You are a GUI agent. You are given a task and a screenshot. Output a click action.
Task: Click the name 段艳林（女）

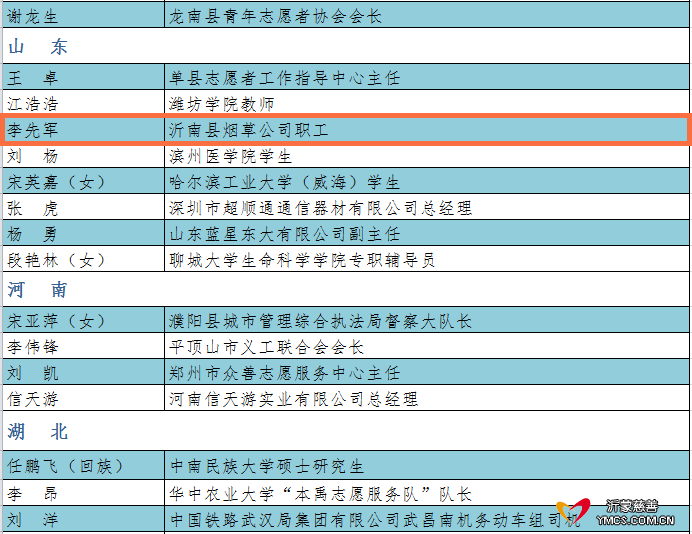click(56, 260)
